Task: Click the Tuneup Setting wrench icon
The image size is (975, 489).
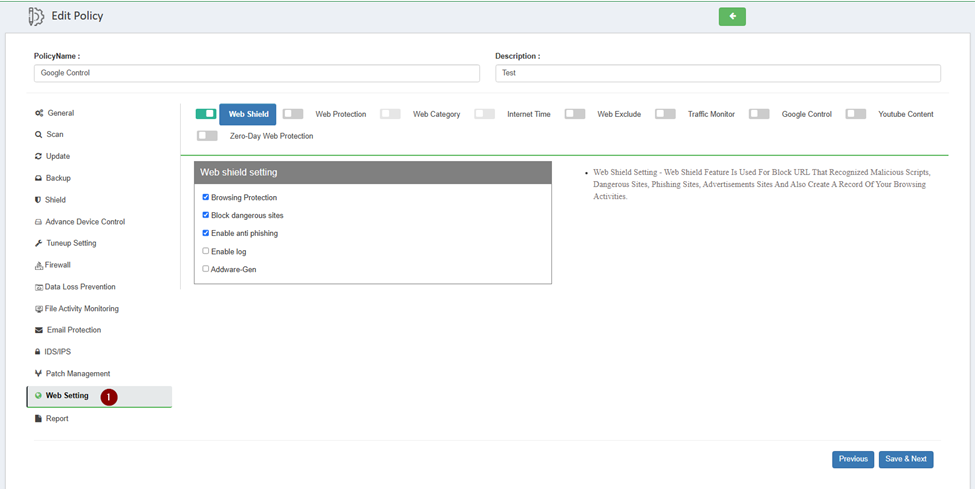Action: (39, 243)
